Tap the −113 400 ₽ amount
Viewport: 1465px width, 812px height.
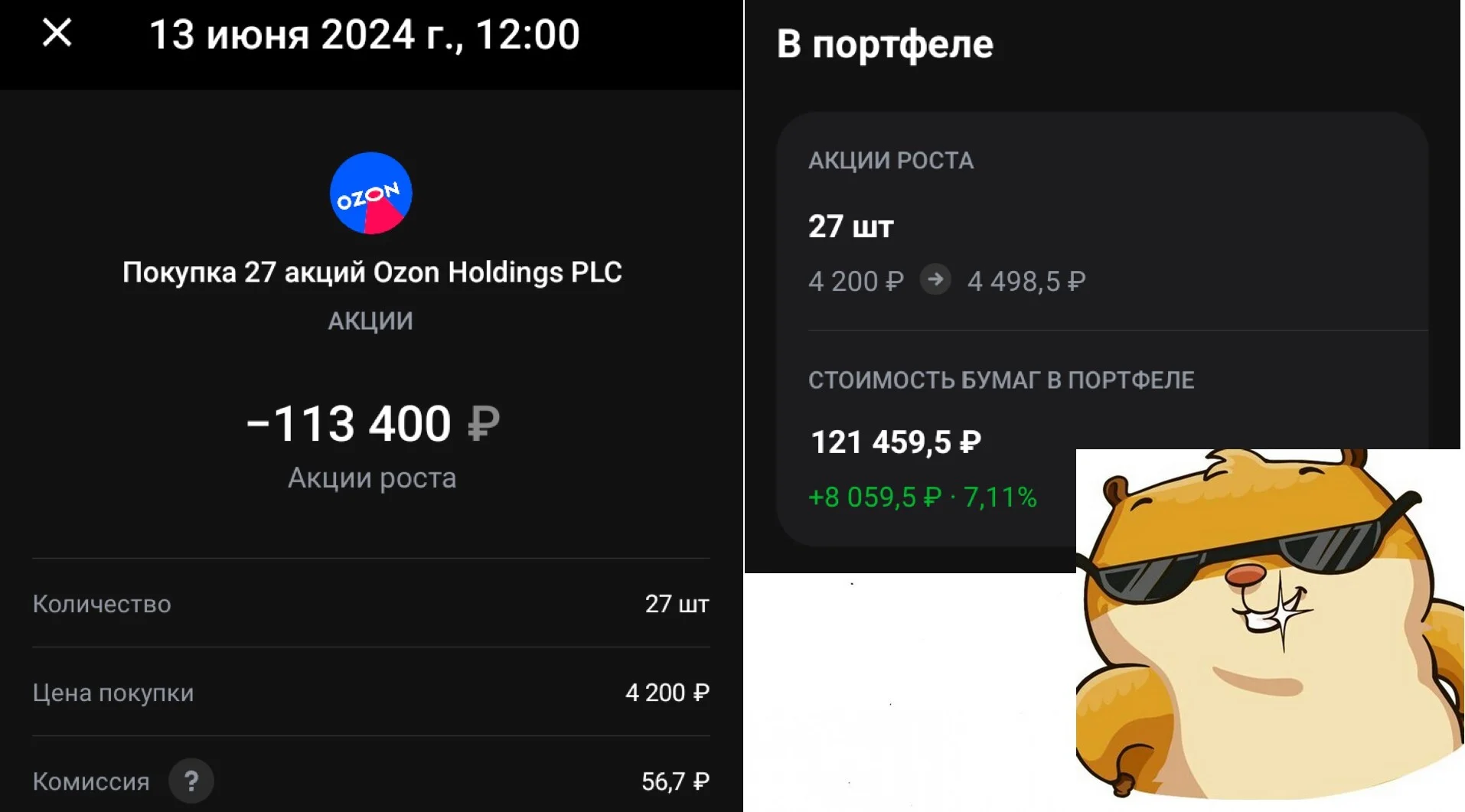pyautogui.click(x=373, y=423)
